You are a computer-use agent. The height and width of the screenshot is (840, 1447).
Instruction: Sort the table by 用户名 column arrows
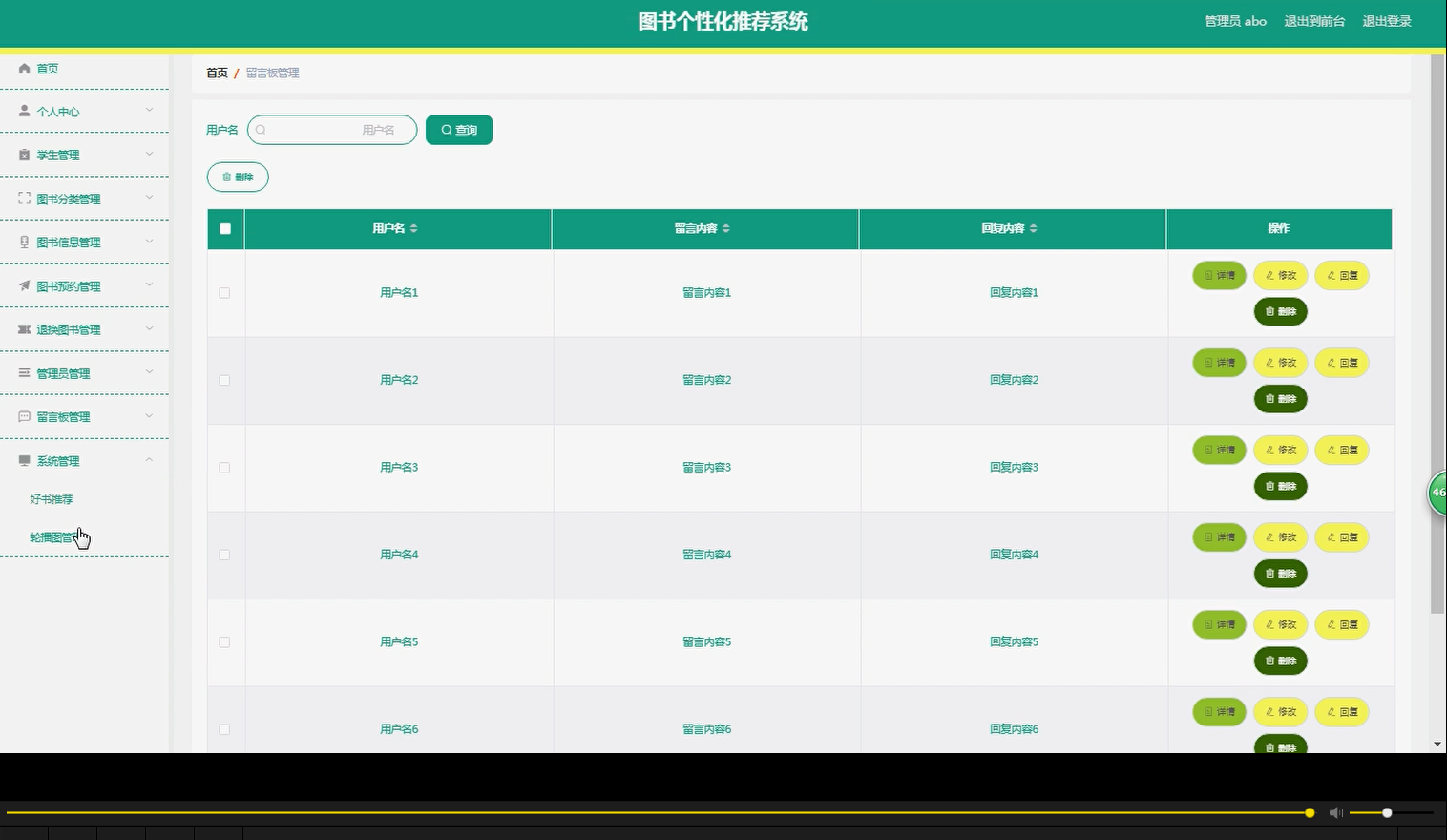413,229
